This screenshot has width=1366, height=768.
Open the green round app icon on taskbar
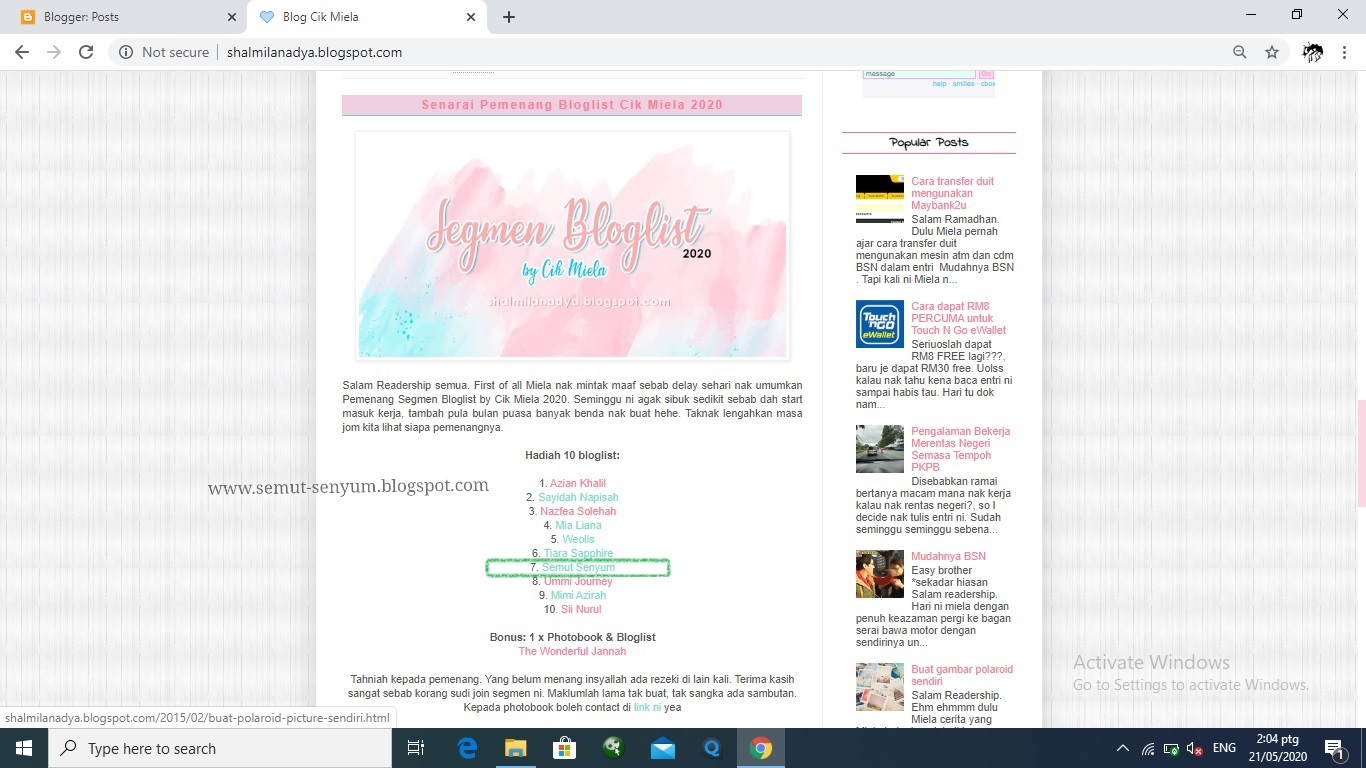[x=613, y=748]
